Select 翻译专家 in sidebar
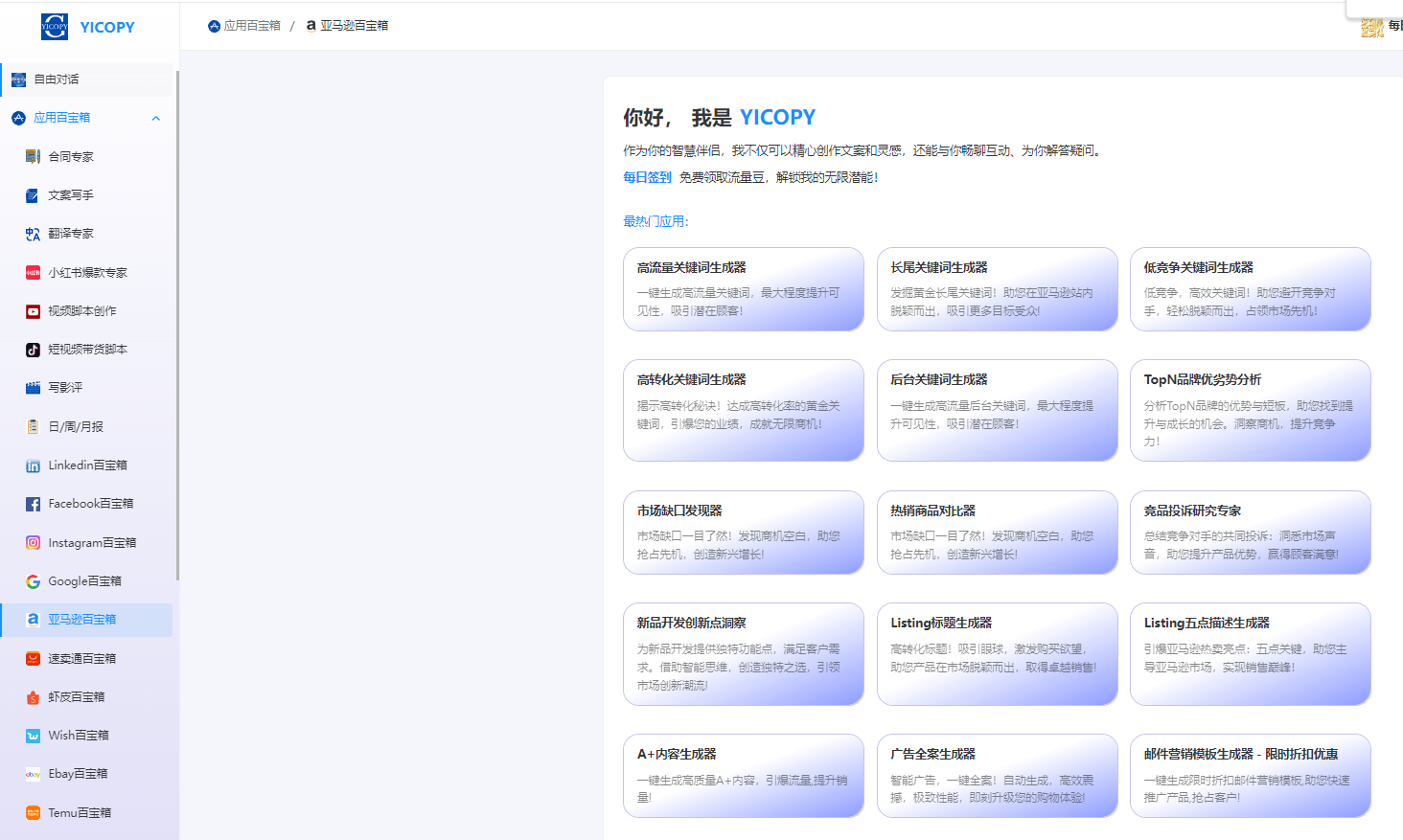1403x840 pixels. (86, 234)
